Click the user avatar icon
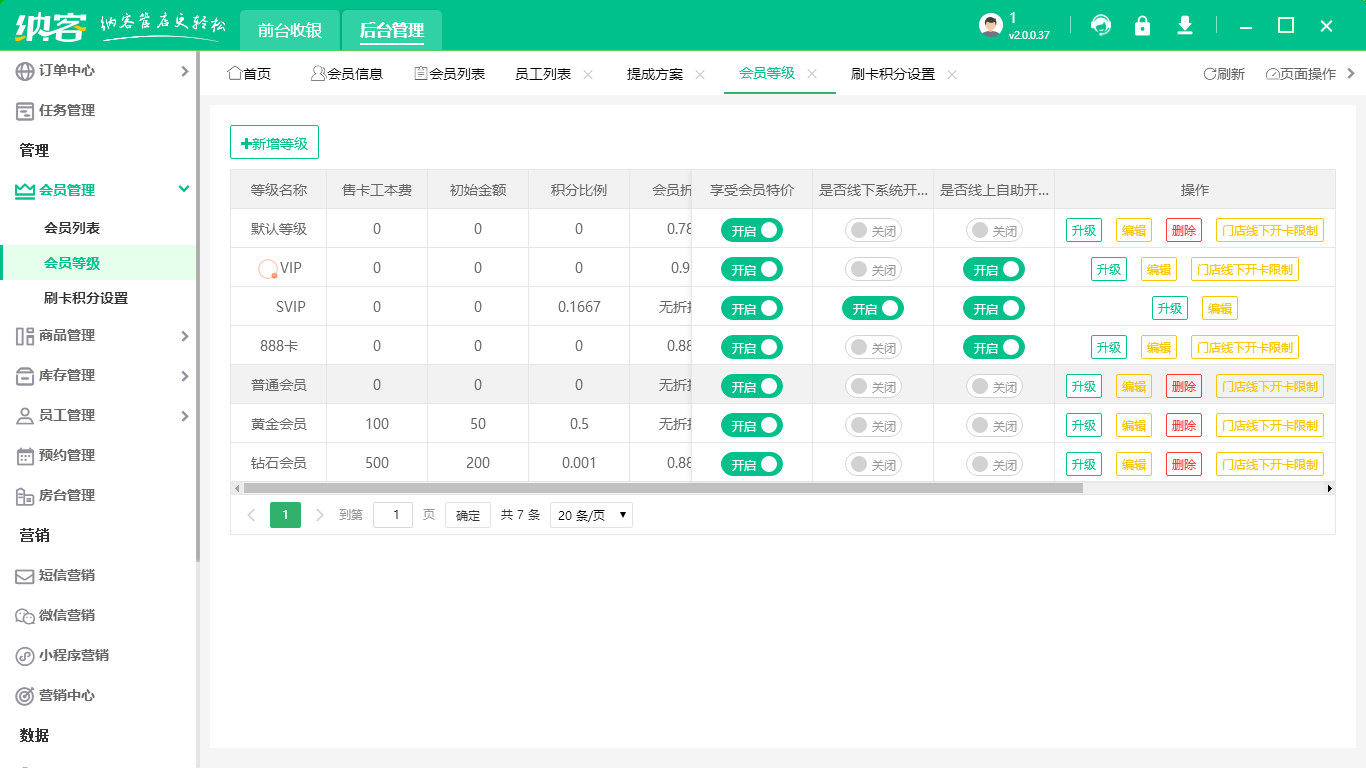The width and height of the screenshot is (1366, 768). [x=990, y=26]
